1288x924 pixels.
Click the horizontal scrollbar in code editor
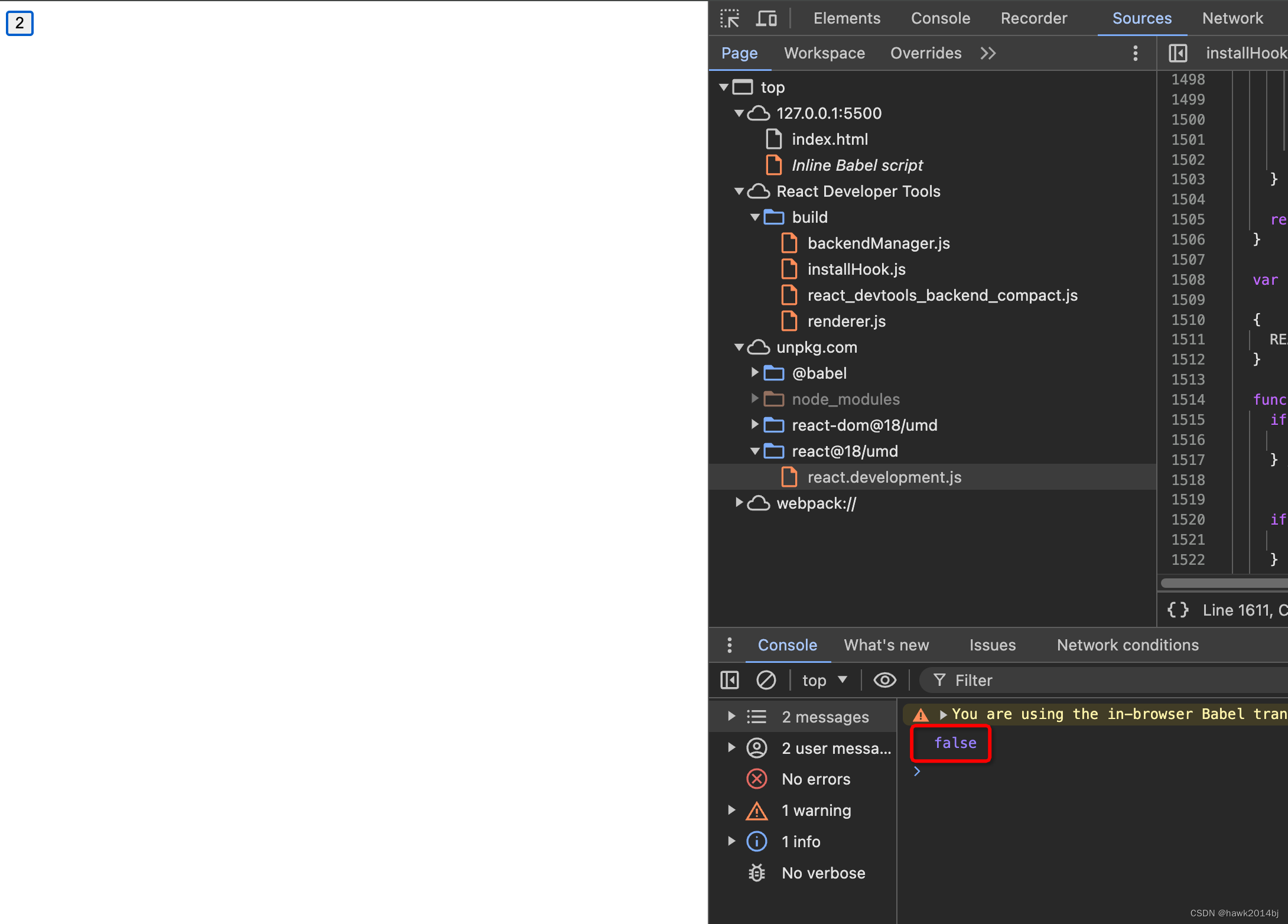1223,583
